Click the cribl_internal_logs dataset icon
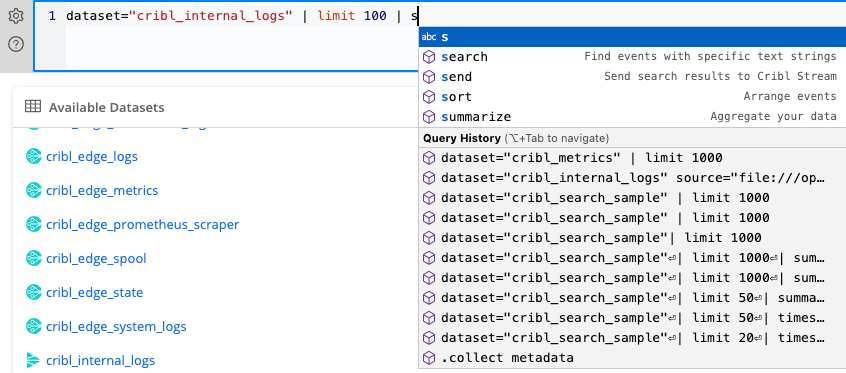The image size is (846, 373). coord(34,360)
